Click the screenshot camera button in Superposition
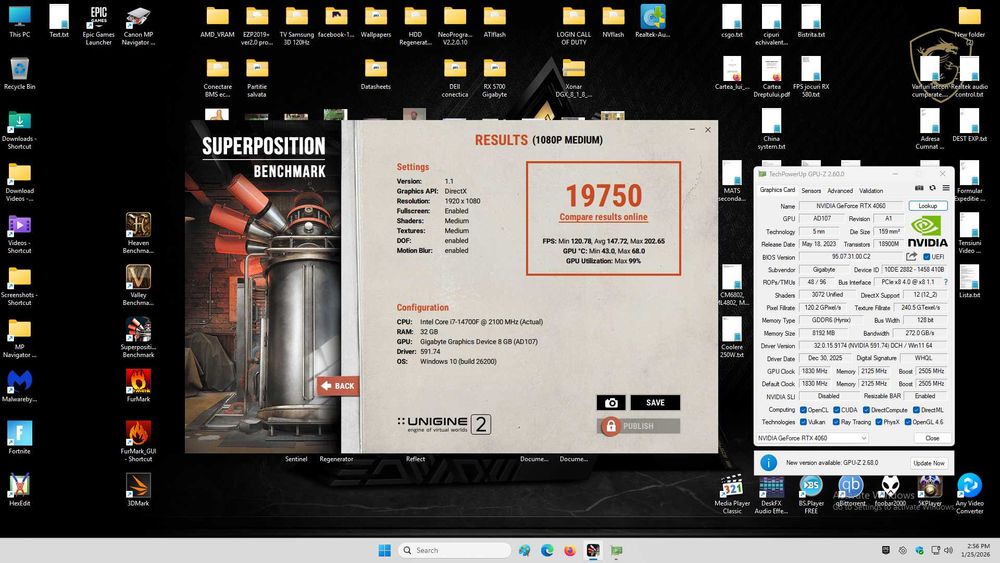 click(610, 402)
